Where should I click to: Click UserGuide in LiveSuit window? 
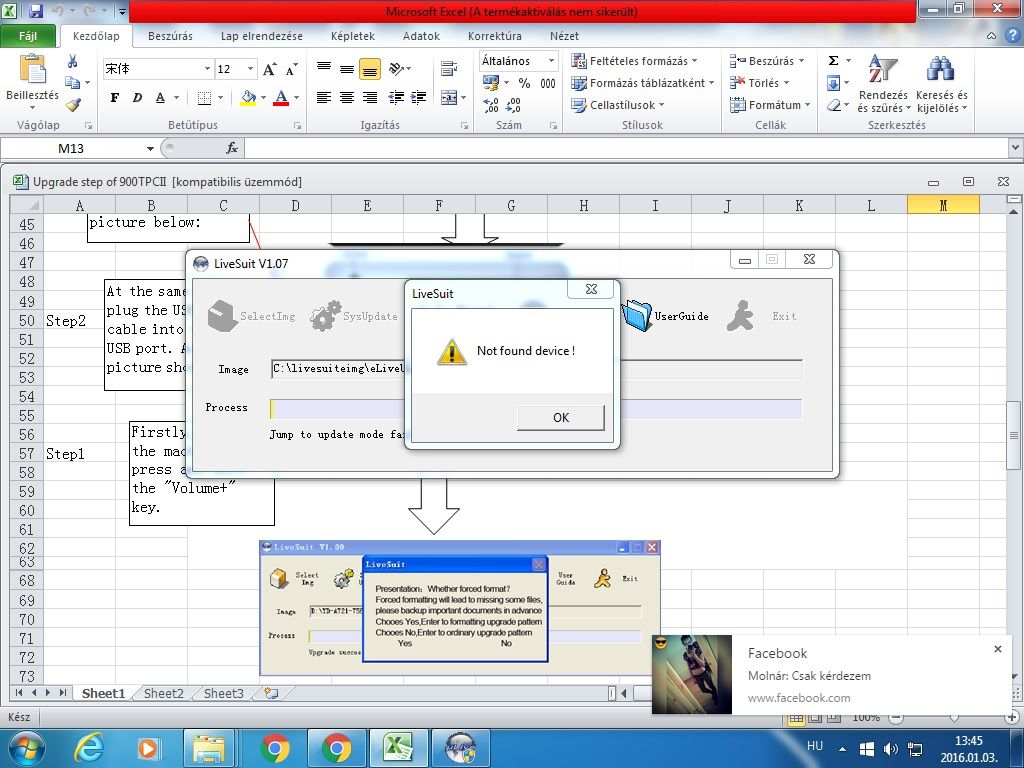click(665, 316)
